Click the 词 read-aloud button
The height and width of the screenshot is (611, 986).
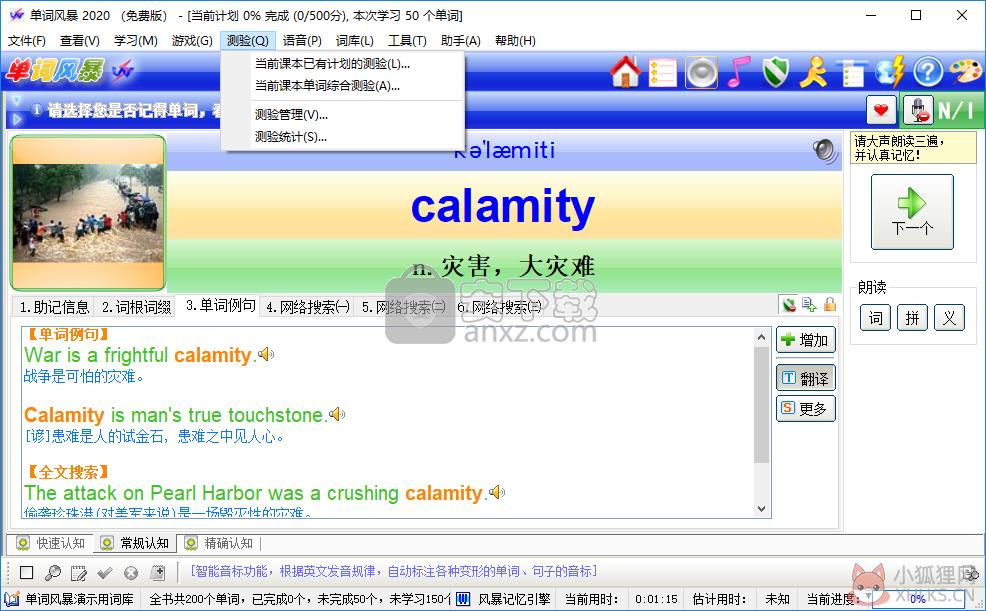[875, 318]
